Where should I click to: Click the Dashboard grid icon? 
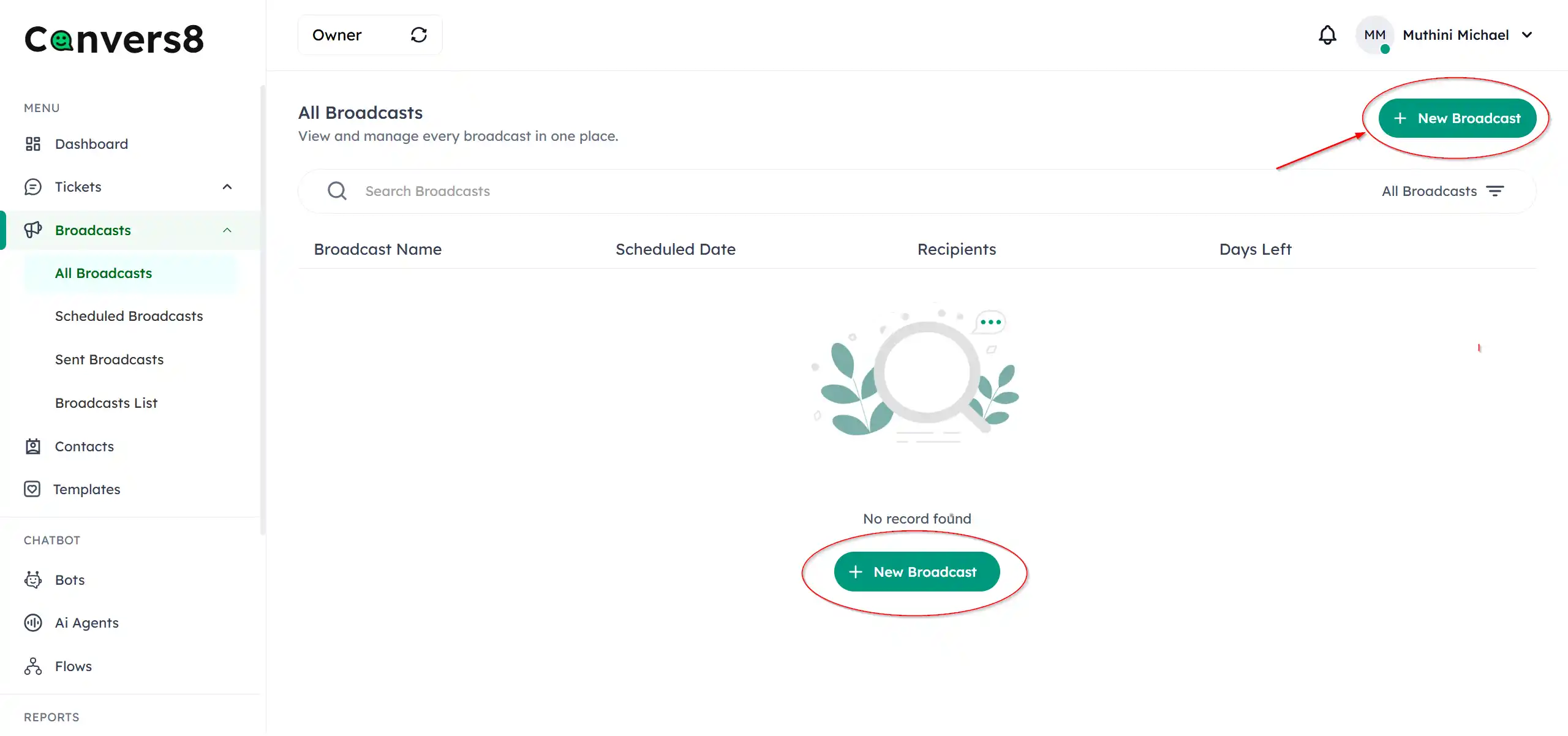click(32, 144)
